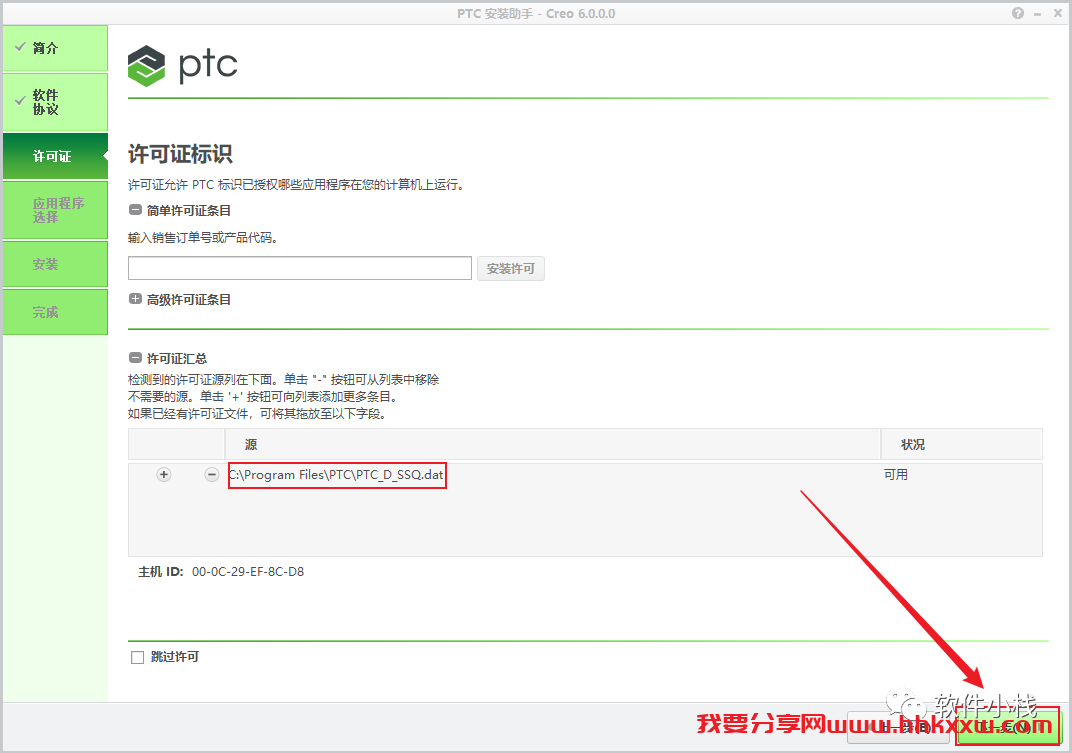Go to the next step with 下一步(N) button
This screenshot has width=1072, height=753.
tap(1008, 726)
